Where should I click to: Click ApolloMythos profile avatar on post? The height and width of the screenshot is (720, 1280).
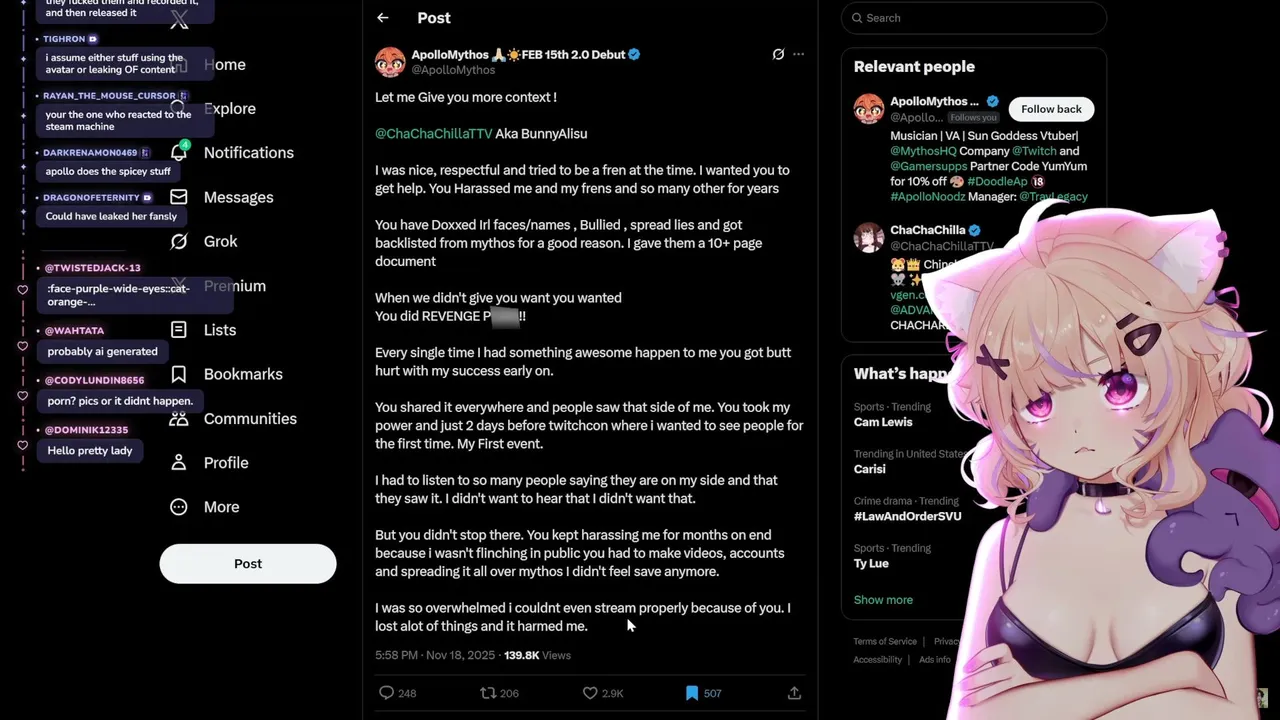[x=390, y=62]
